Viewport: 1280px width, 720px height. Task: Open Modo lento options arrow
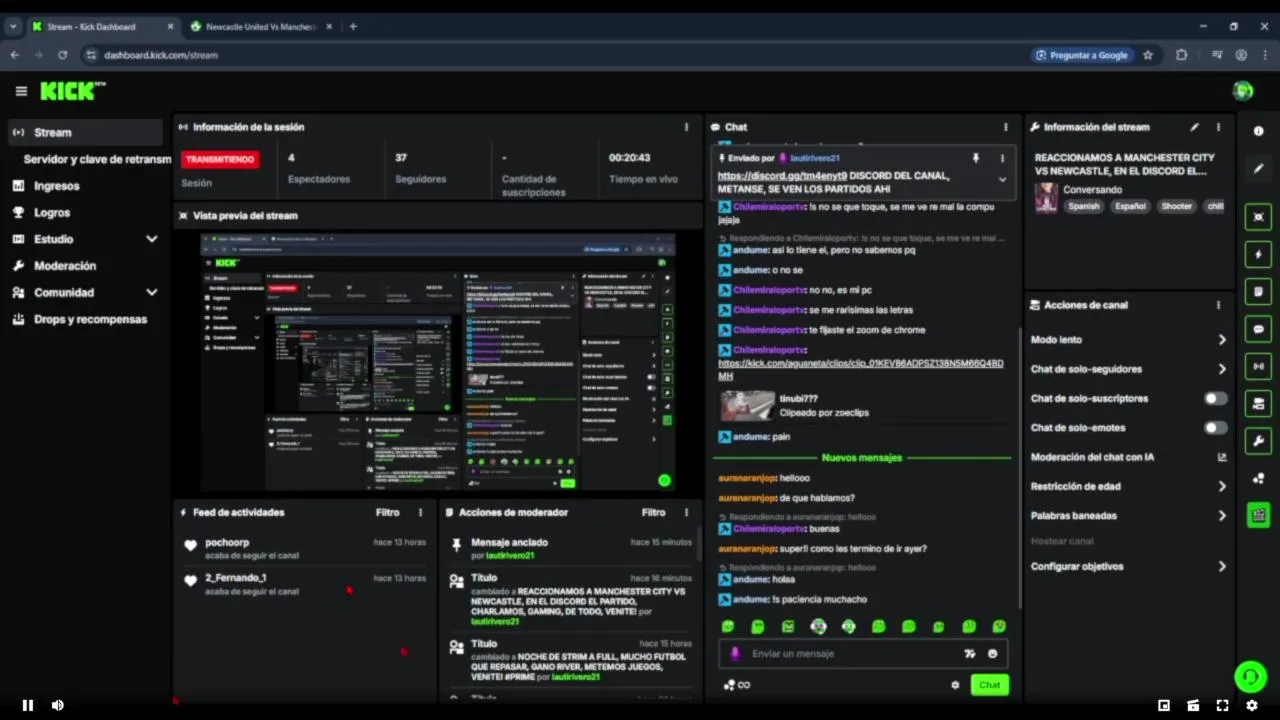[x=1222, y=340]
